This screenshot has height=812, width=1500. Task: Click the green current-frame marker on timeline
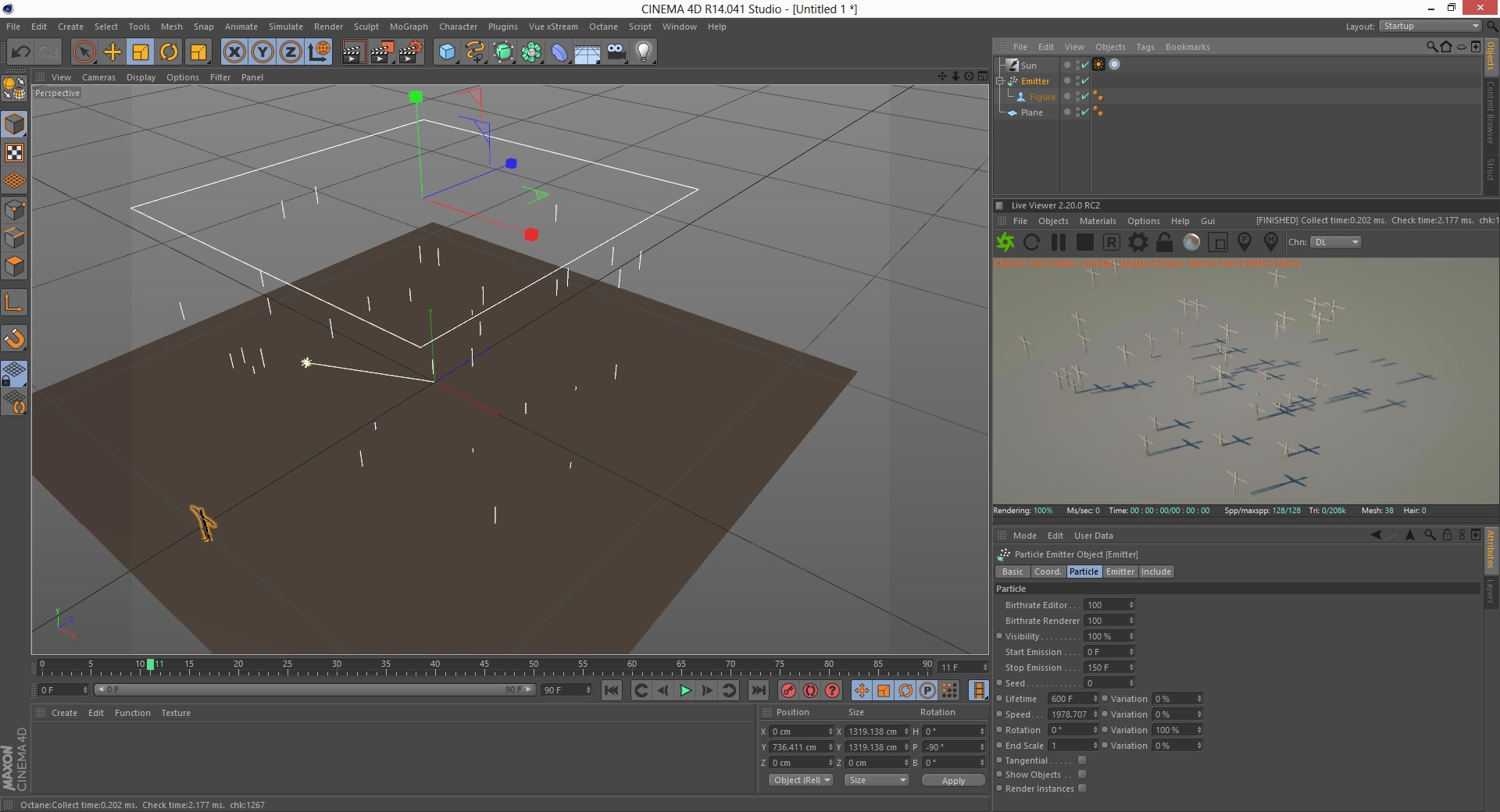pyautogui.click(x=151, y=664)
